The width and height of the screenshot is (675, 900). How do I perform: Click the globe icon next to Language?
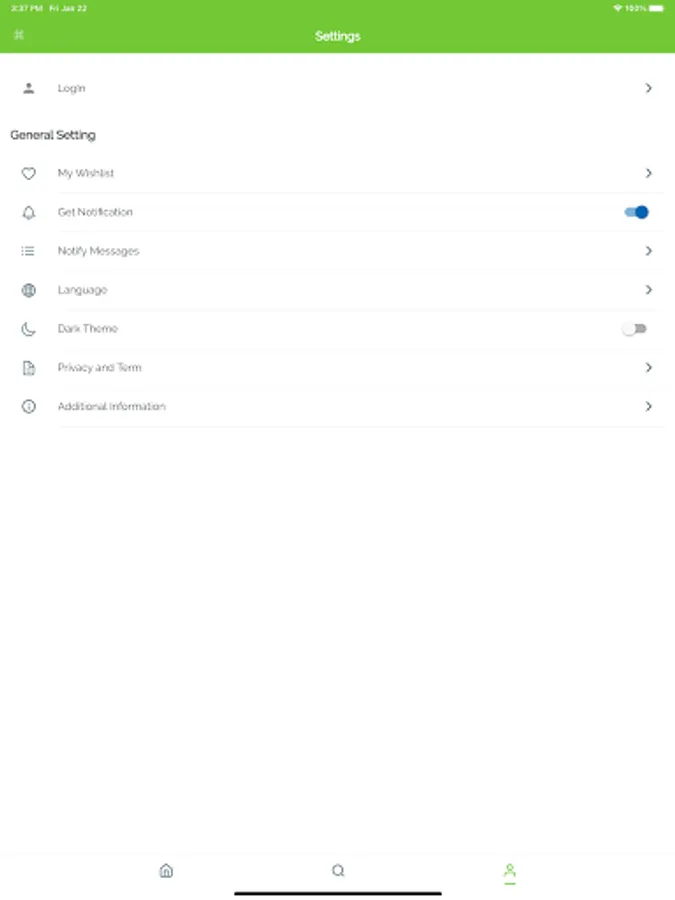(28, 290)
